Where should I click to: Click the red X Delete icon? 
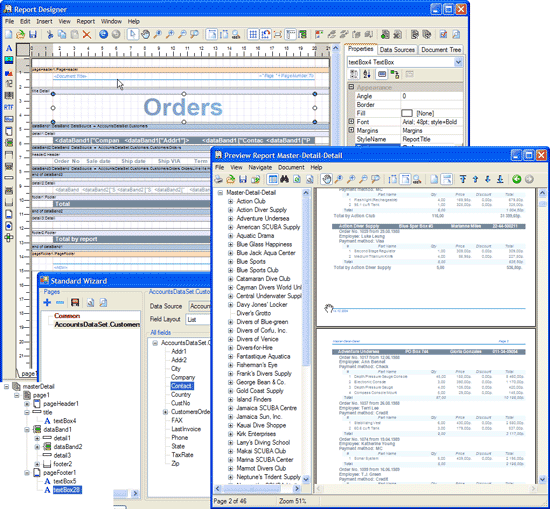(x=87, y=34)
